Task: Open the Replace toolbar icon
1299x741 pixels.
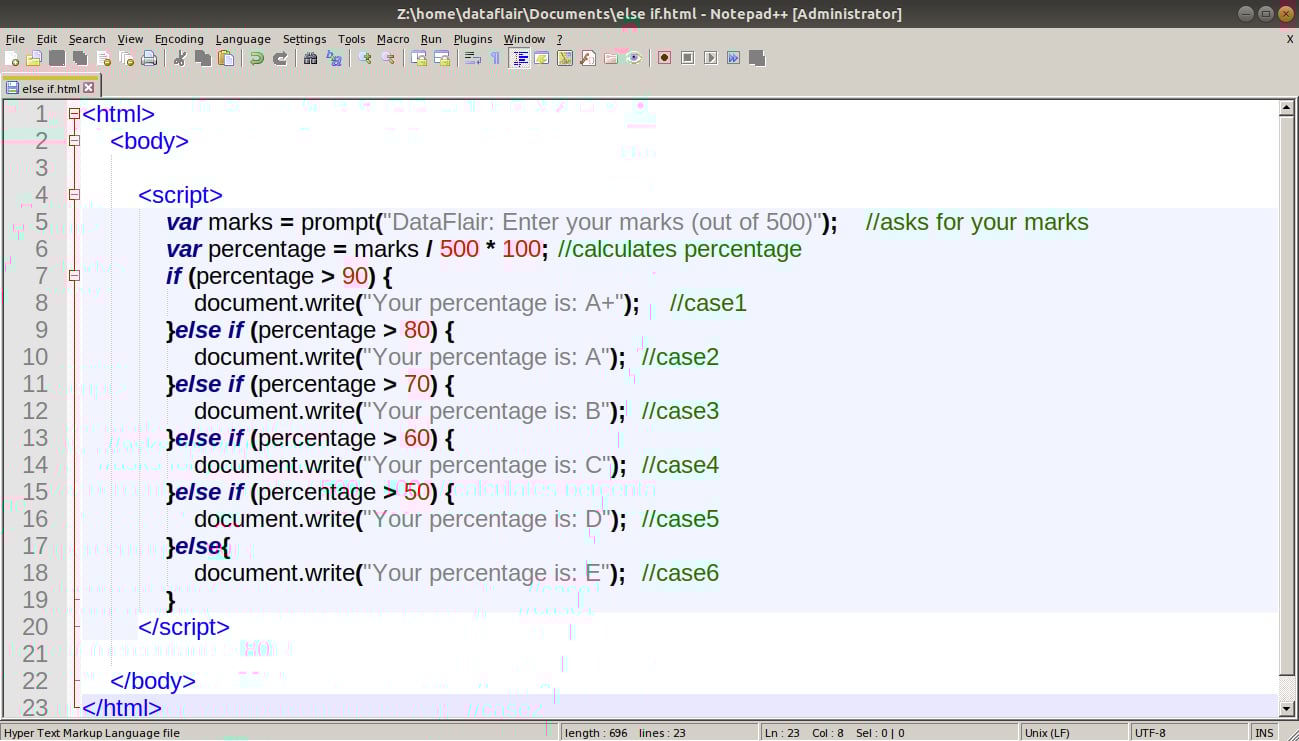Action: 334,58
